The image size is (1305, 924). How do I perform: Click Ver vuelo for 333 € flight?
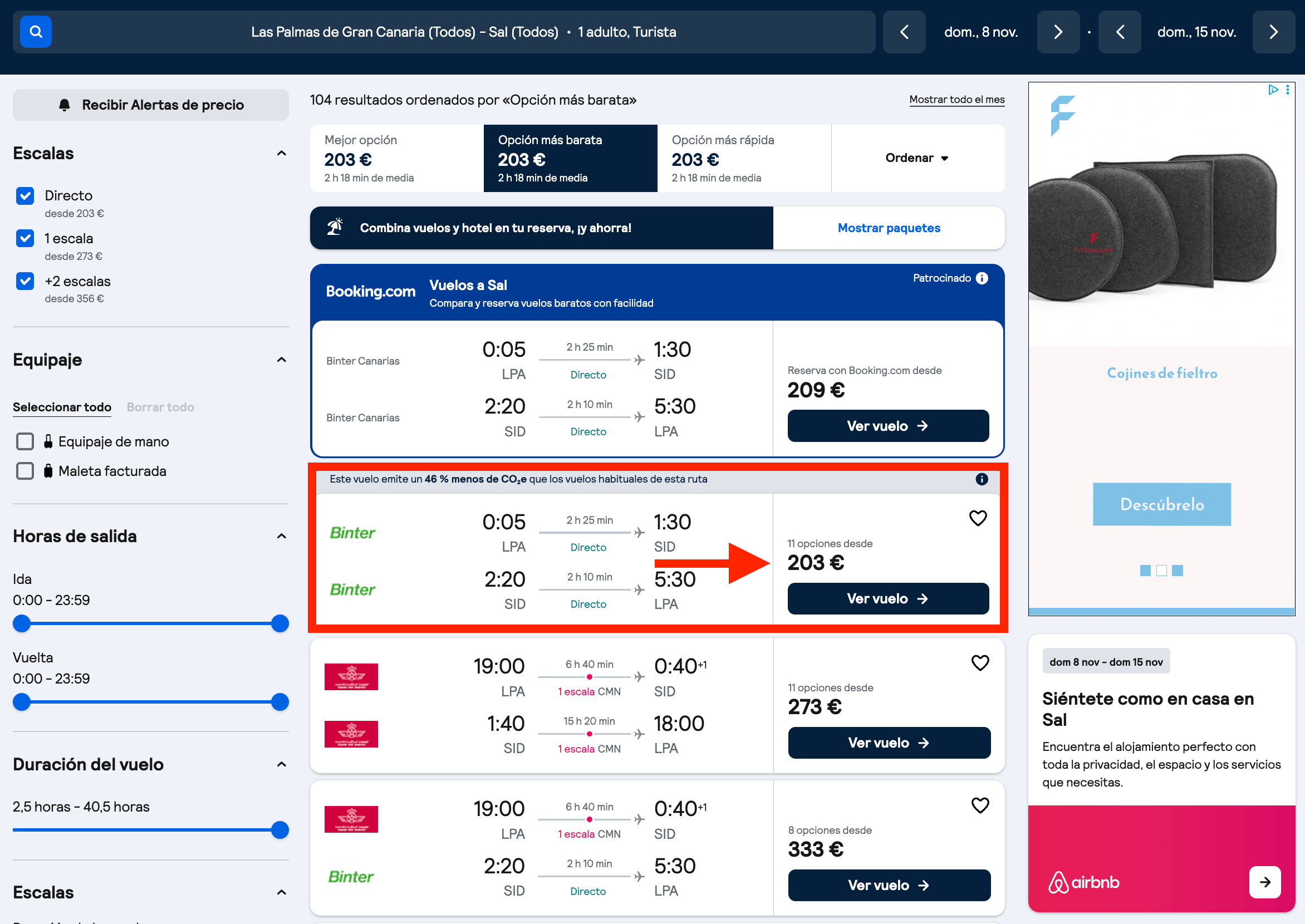889,885
